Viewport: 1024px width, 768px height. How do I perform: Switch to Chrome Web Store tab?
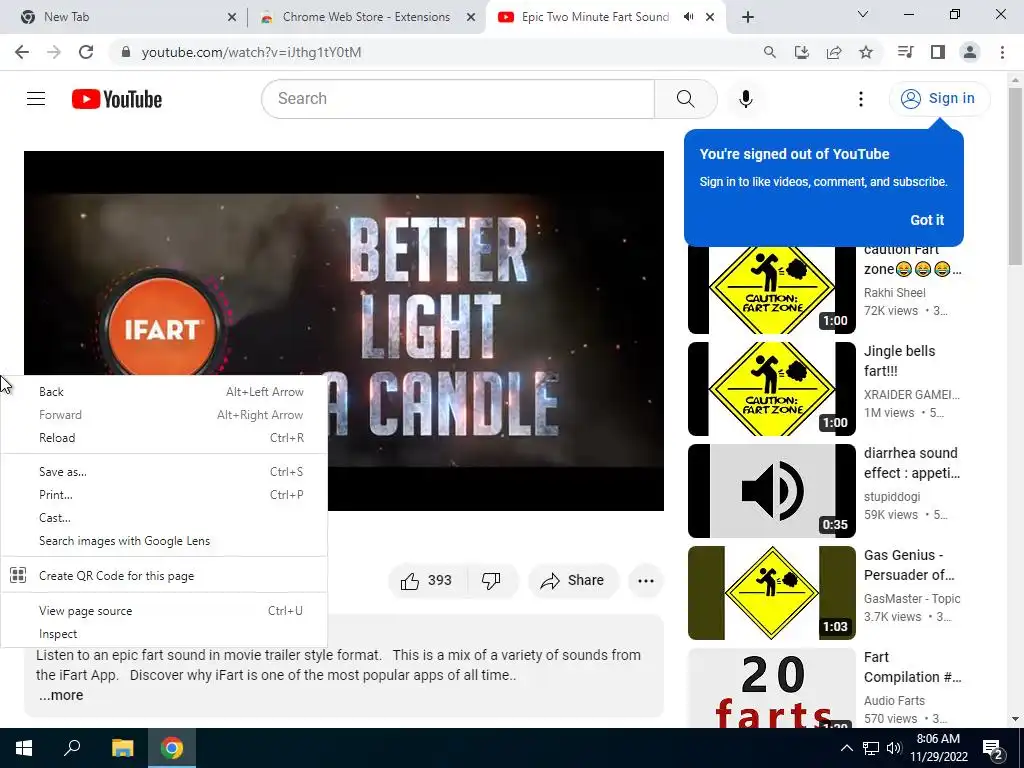coord(366,17)
